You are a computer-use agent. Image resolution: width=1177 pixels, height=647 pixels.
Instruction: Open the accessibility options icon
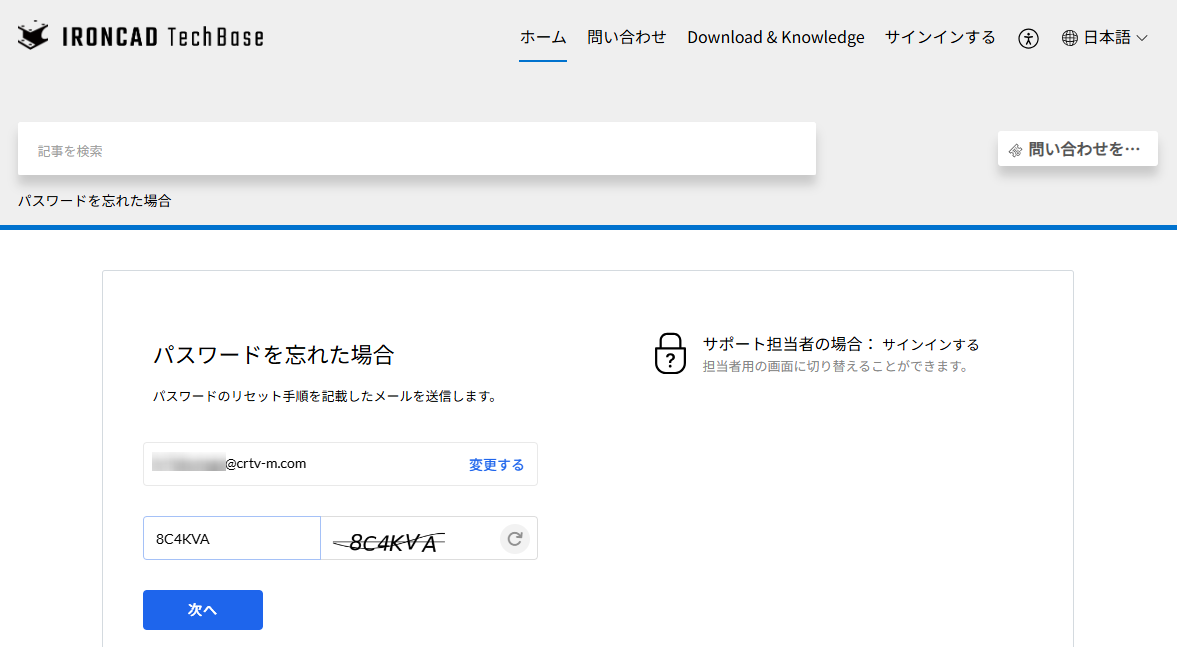1028,38
